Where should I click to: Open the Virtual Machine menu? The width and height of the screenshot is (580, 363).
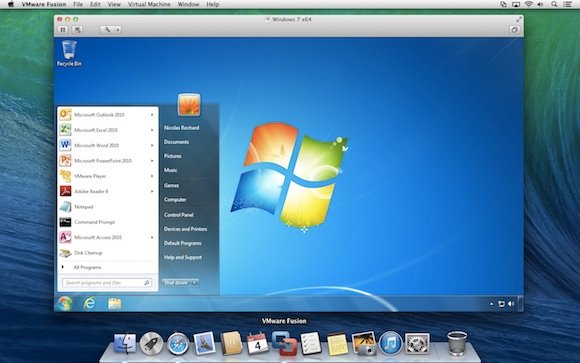click(x=149, y=4)
